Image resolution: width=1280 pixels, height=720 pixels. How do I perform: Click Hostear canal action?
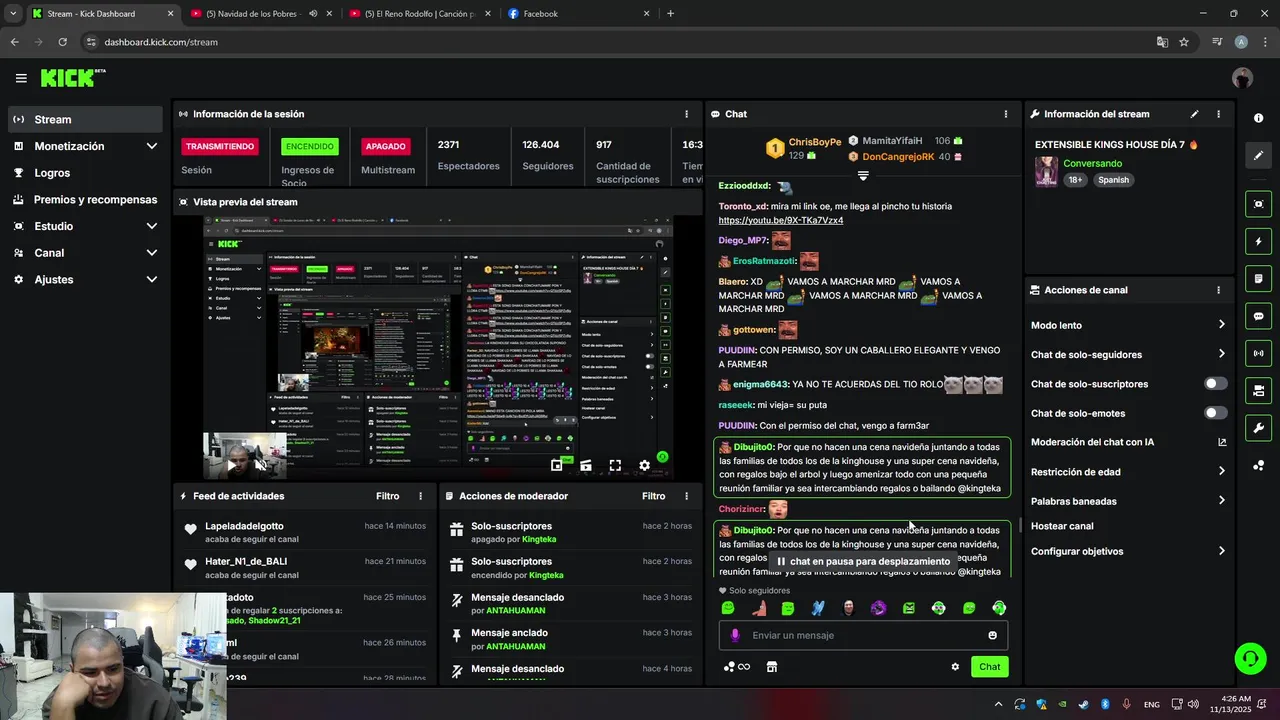1062,526
